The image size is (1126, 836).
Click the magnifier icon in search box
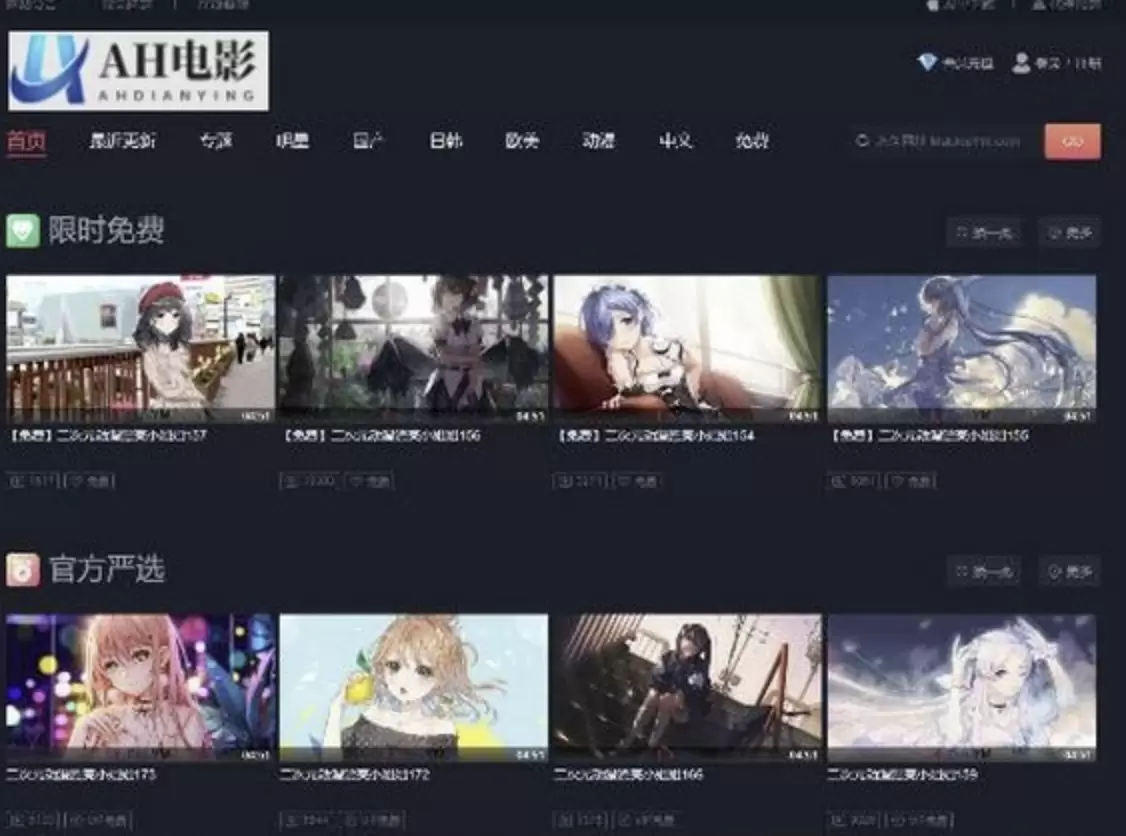tap(862, 141)
